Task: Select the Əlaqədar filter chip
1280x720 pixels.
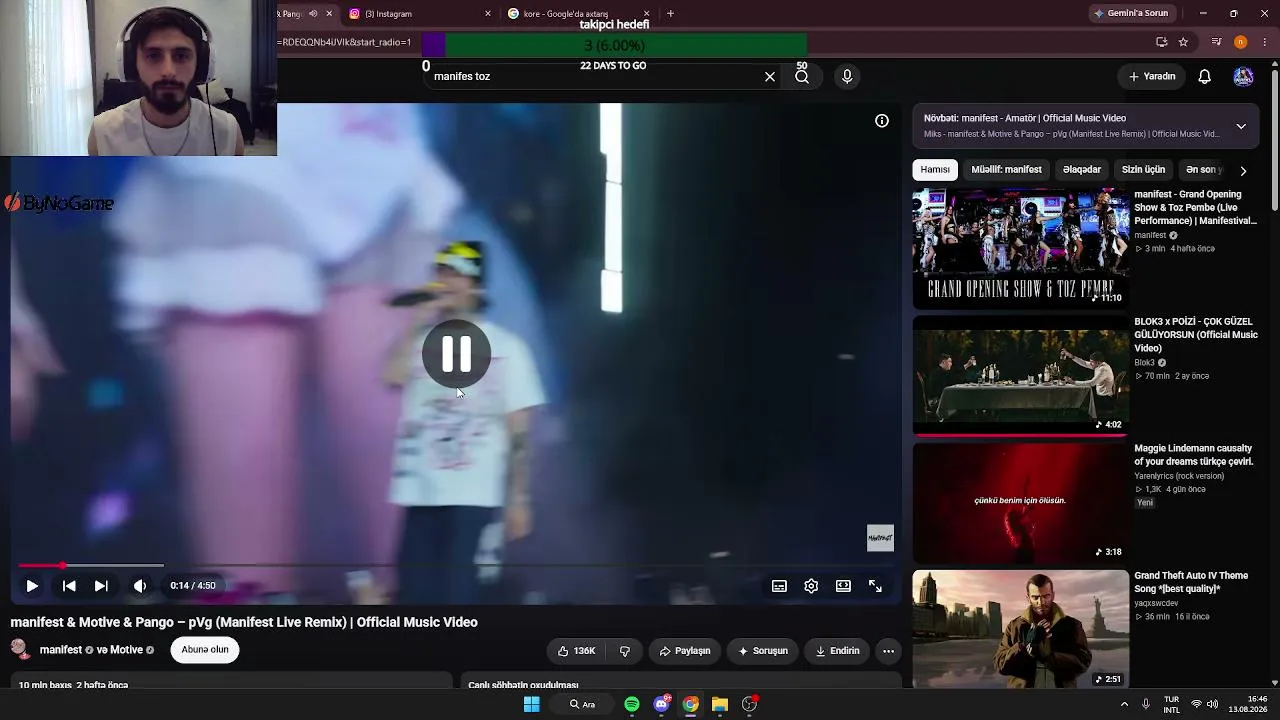Action: (x=1082, y=170)
